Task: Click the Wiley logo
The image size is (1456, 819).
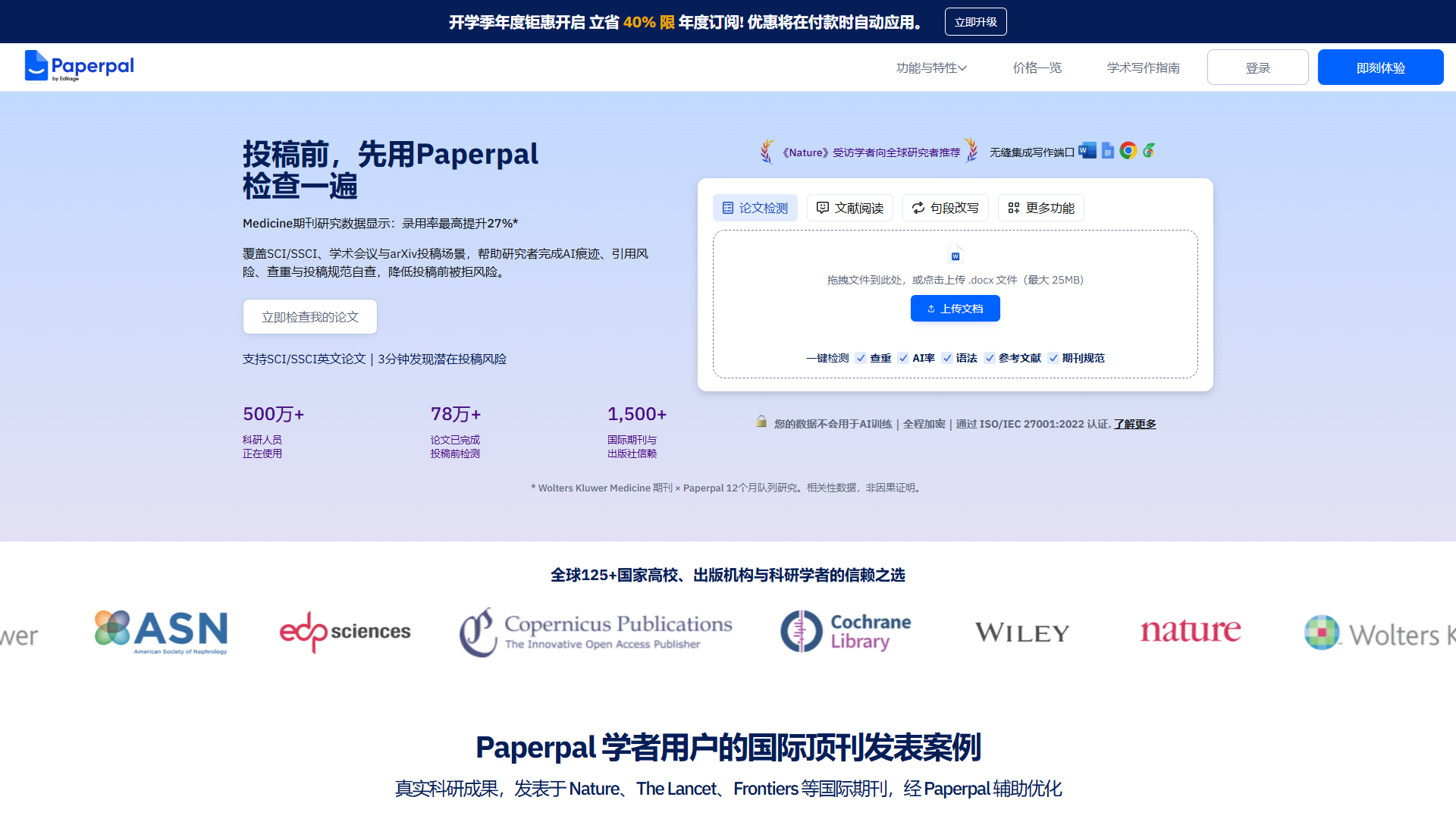Action: pos(1022,632)
